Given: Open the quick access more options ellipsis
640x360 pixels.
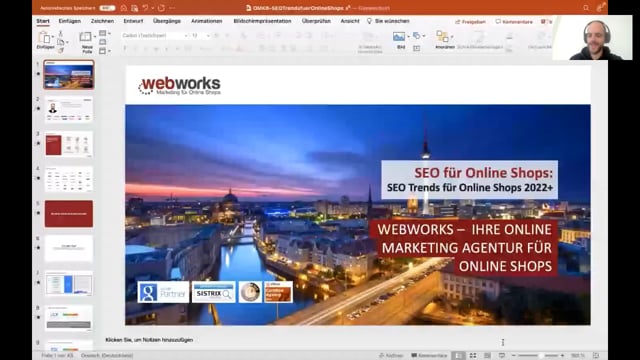Looking at the screenshot, I should coord(172,8).
